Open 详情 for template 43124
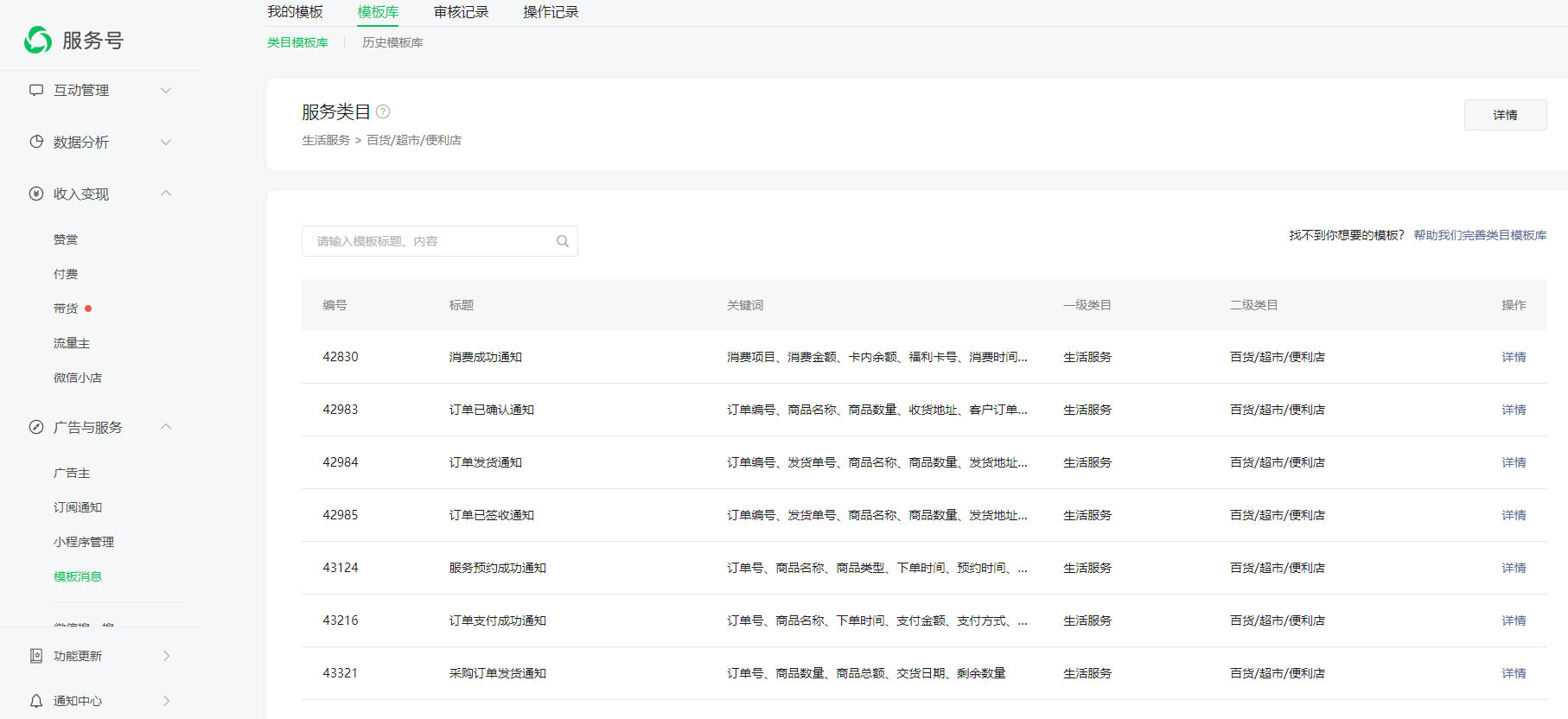Image resolution: width=1568 pixels, height=719 pixels. tap(1514, 568)
